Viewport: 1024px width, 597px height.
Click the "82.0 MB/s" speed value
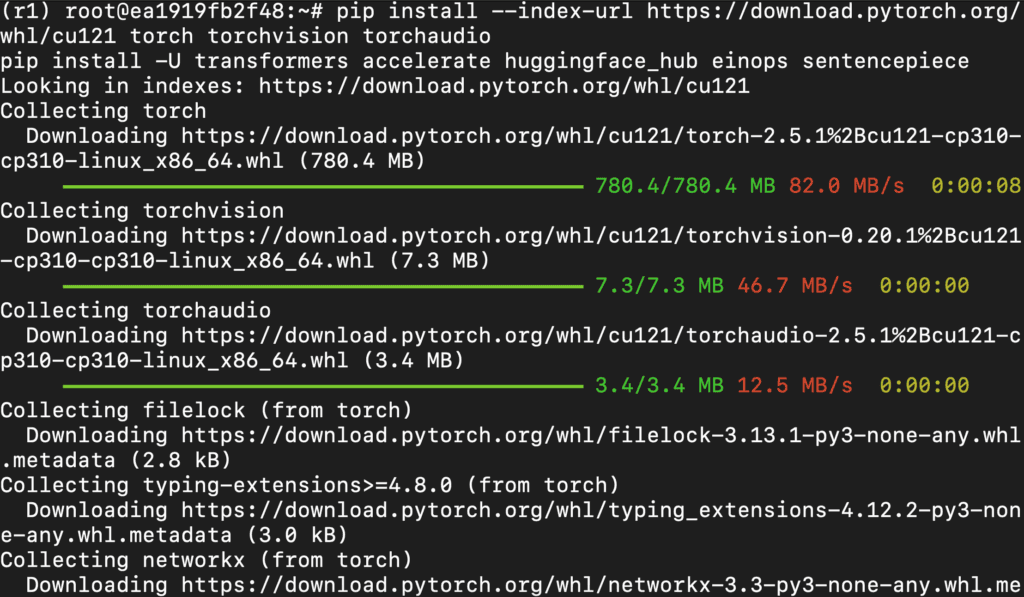coord(846,186)
